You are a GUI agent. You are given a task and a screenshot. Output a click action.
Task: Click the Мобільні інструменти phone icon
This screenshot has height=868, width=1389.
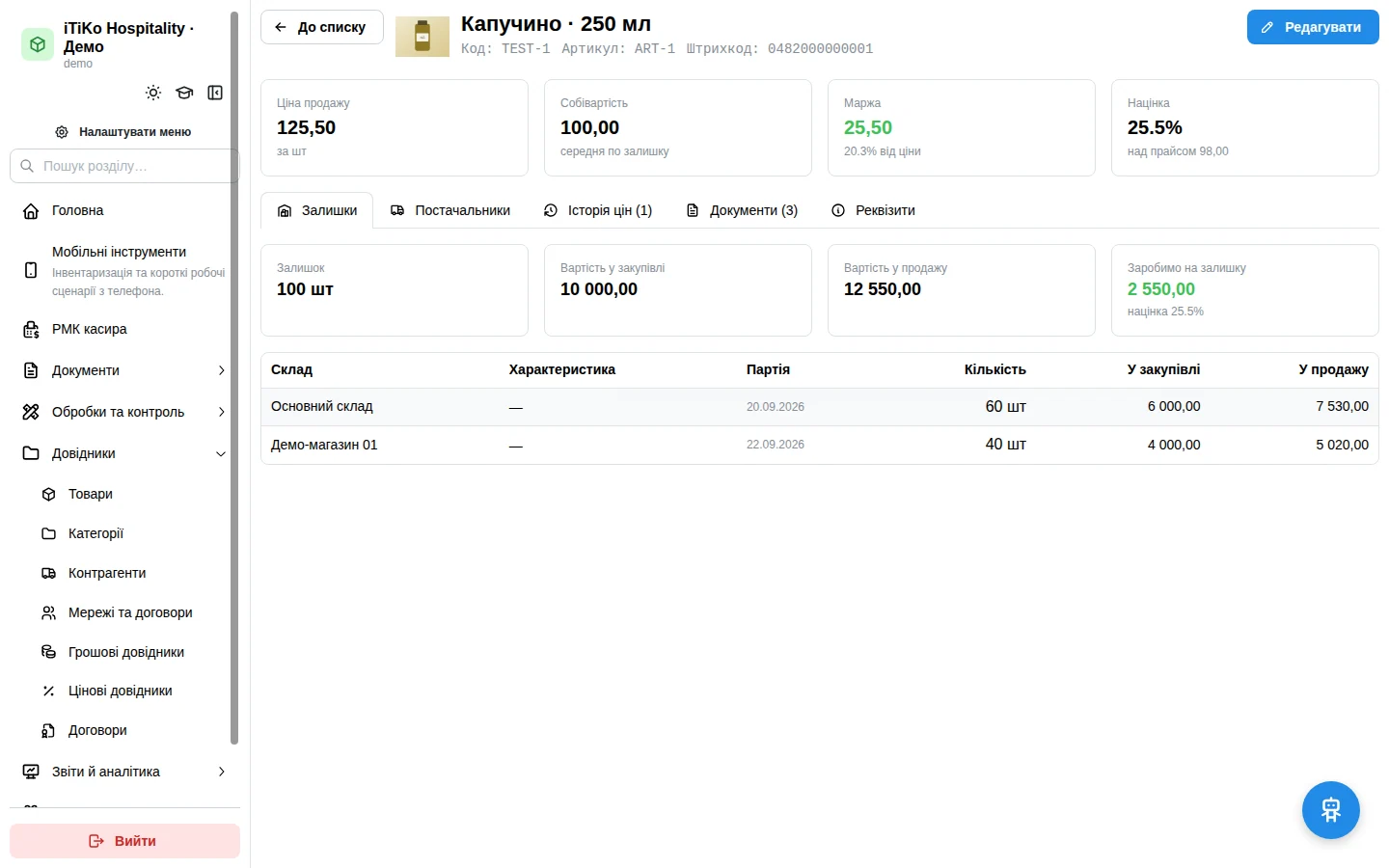coord(31,270)
